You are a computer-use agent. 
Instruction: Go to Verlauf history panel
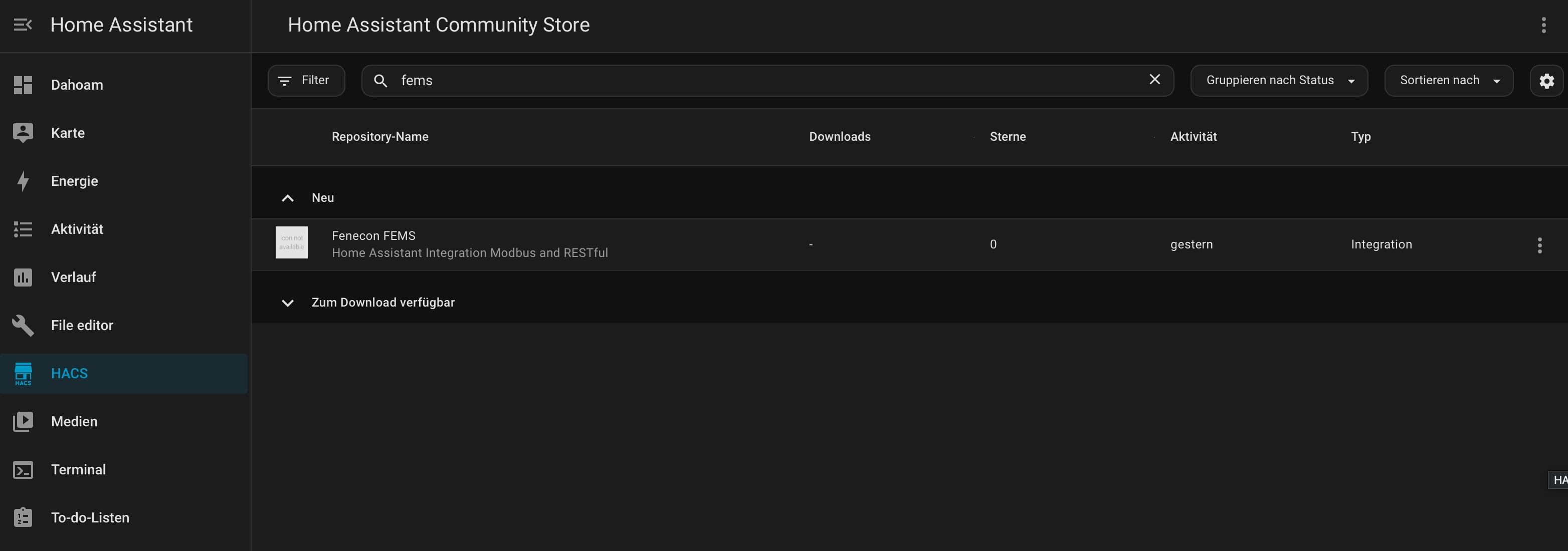73,278
